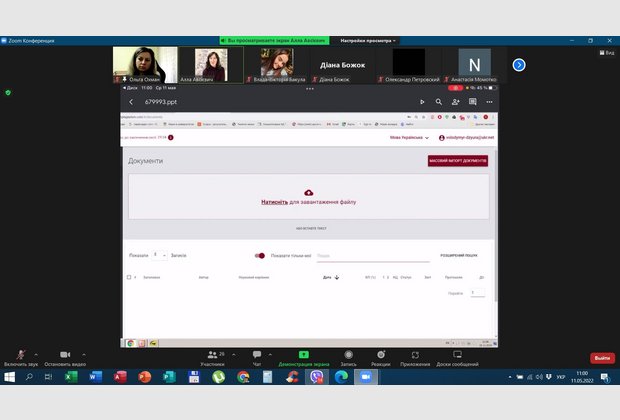
Task: Toggle the Показати тільки мої switch
Action: tap(260, 255)
